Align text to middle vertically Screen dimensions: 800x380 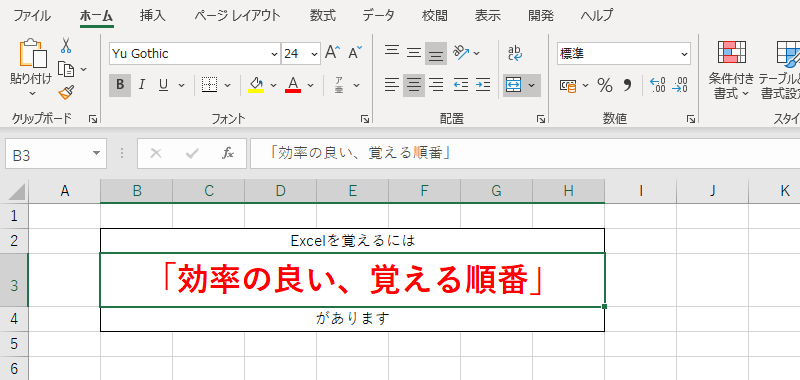tap(414, 53)
